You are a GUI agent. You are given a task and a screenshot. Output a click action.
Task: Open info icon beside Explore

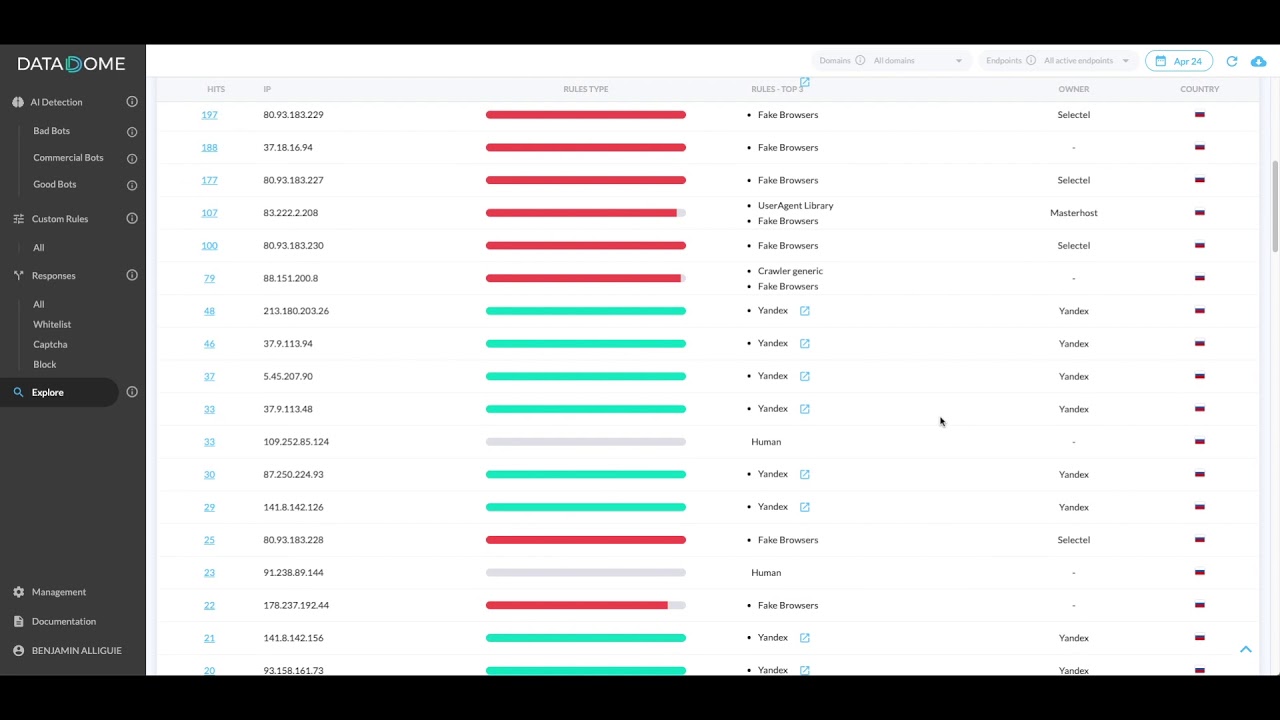tap(132, 392)
